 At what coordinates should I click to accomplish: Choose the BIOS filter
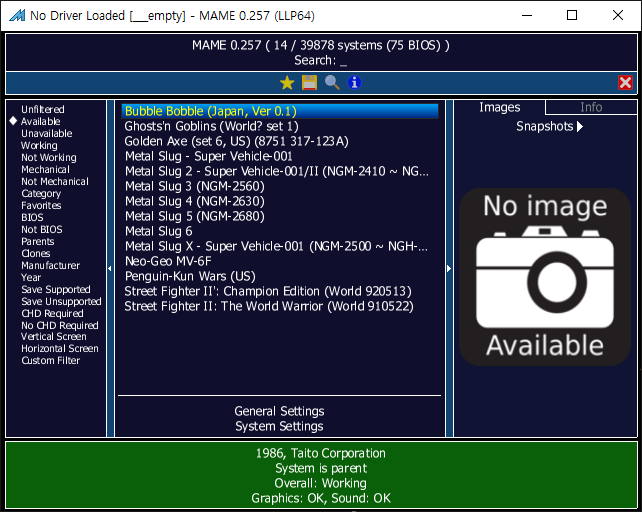click(x=32, y=217)
